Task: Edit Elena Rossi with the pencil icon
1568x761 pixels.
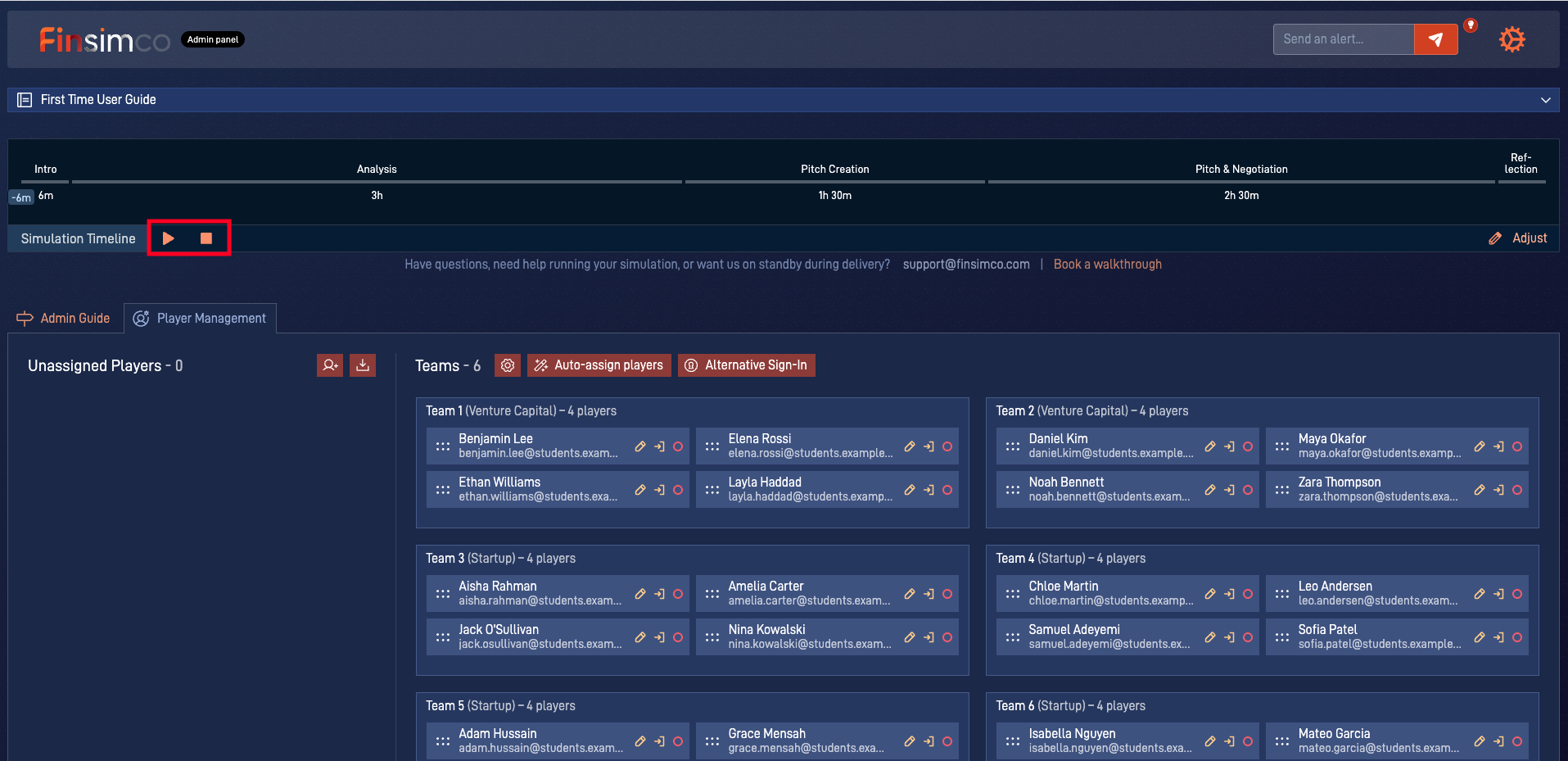Action: pos(910,446)
